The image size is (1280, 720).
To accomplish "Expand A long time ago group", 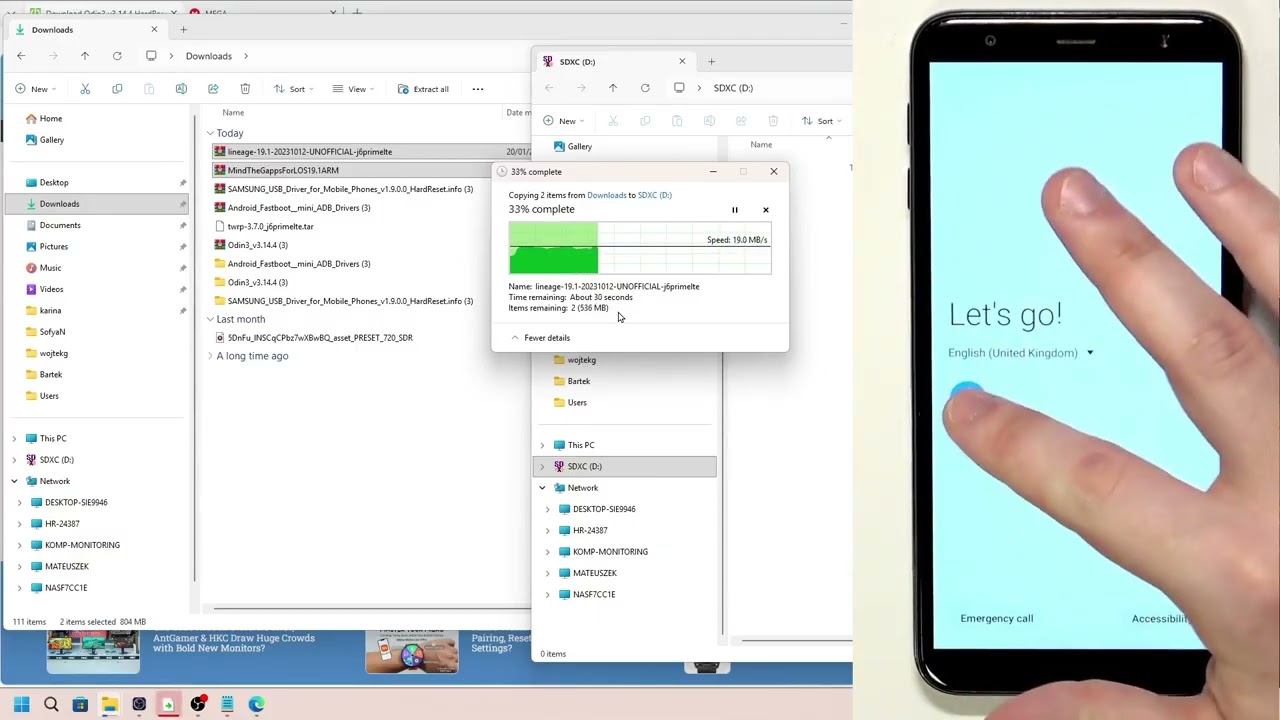I will [x=211, y=356].
